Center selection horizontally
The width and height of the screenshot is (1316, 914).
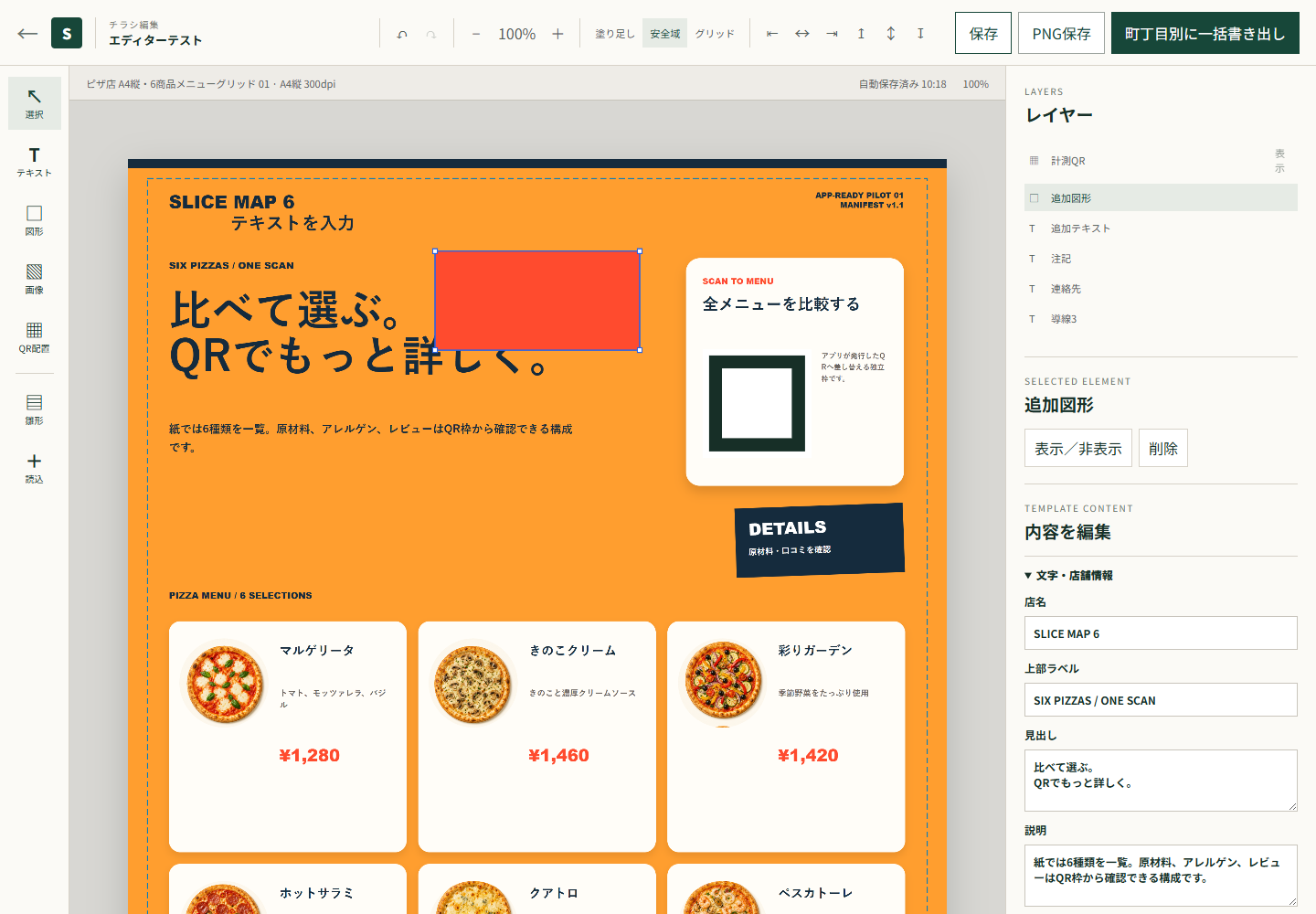801,34
